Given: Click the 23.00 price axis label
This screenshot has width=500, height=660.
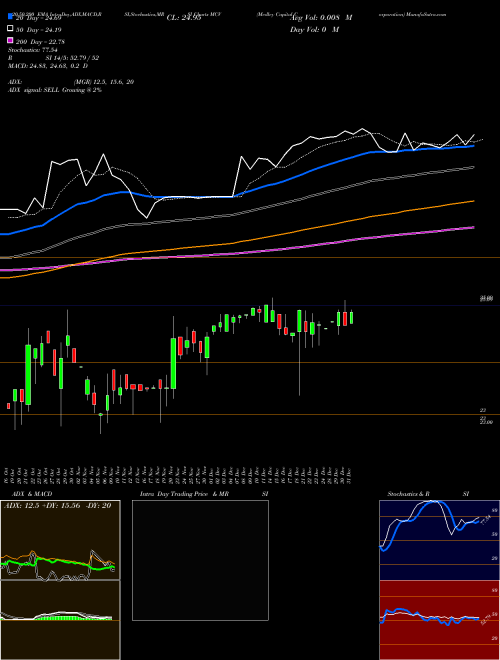Looking at the screenshot, I should point(486,422).
